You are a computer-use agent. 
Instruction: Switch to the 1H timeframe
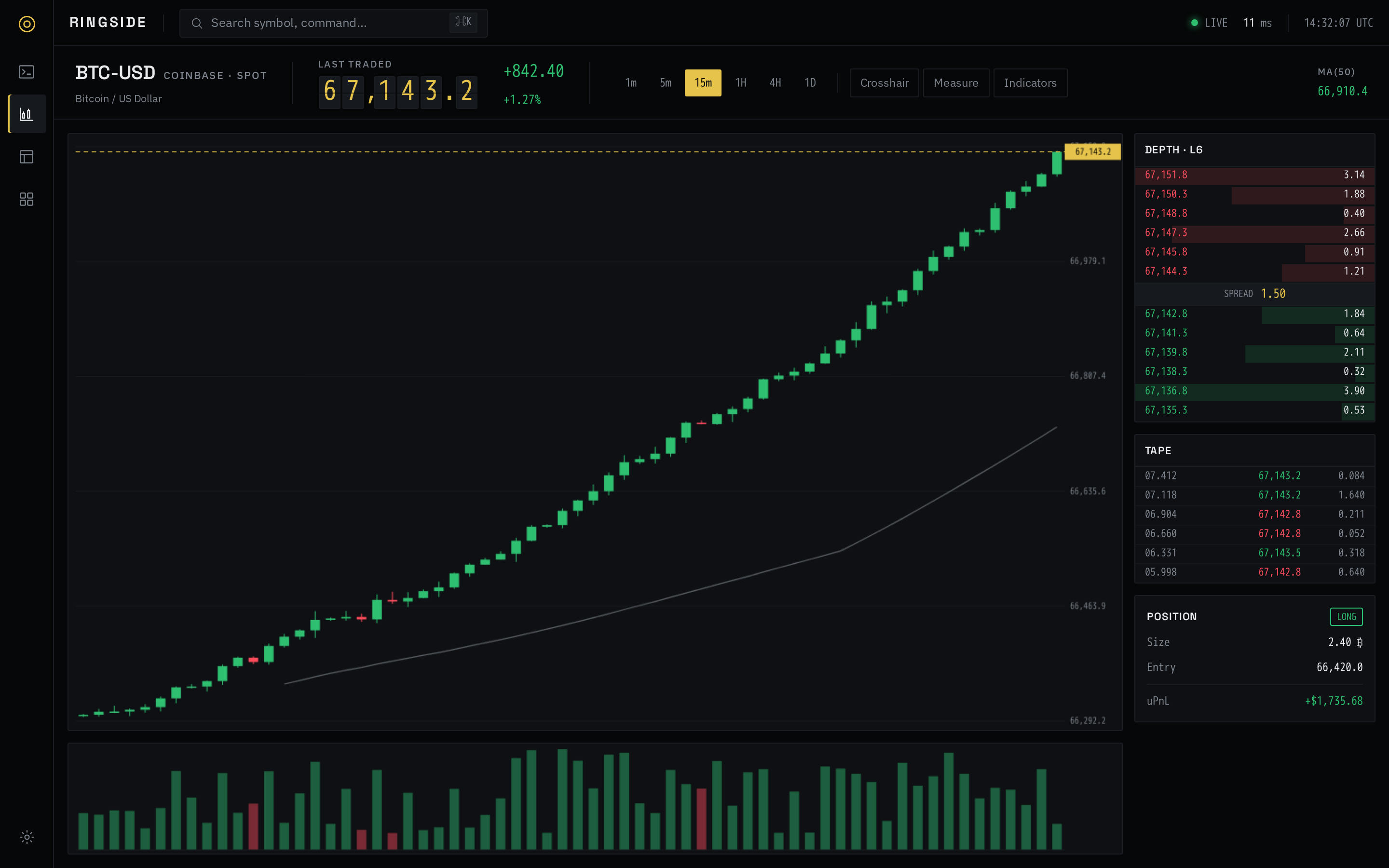741,82
